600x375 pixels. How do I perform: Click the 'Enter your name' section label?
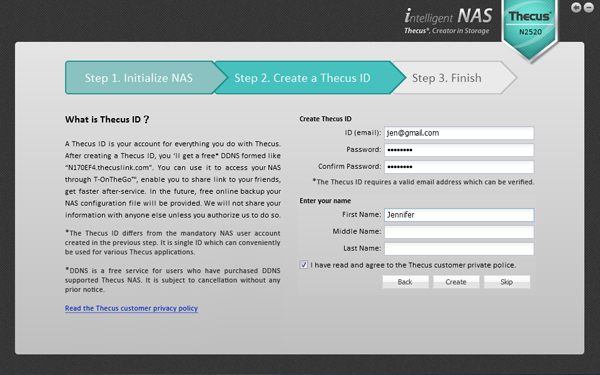pos(325,201)
